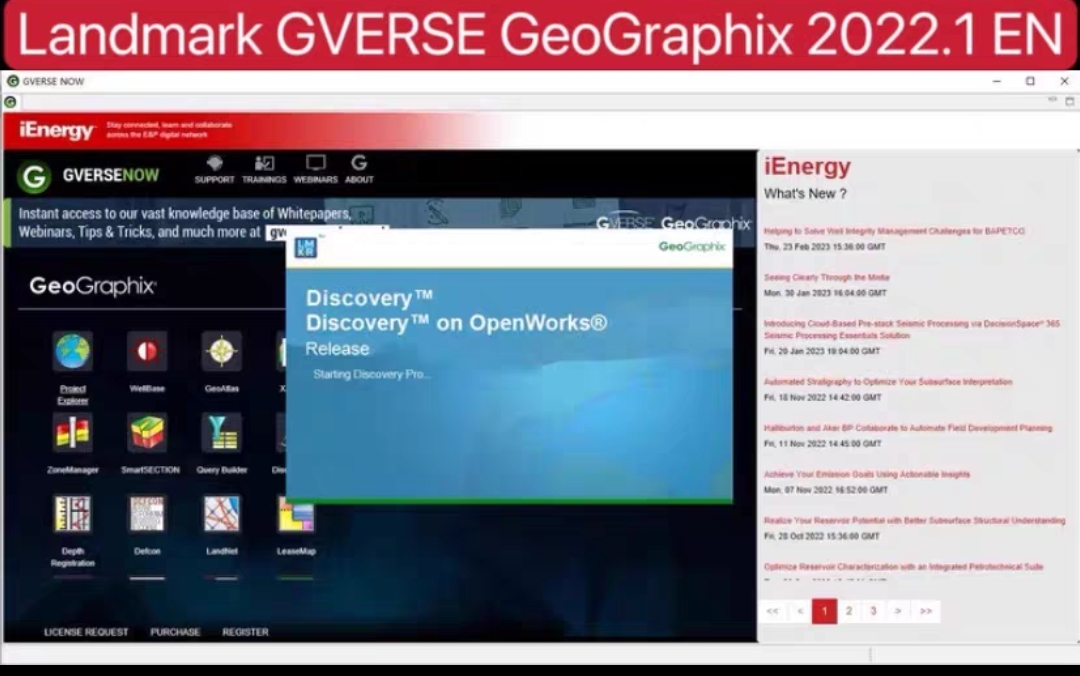This screenshot has height=676, width=1080.
Task: Click the REGISTER link
Action: coord(246,632)
